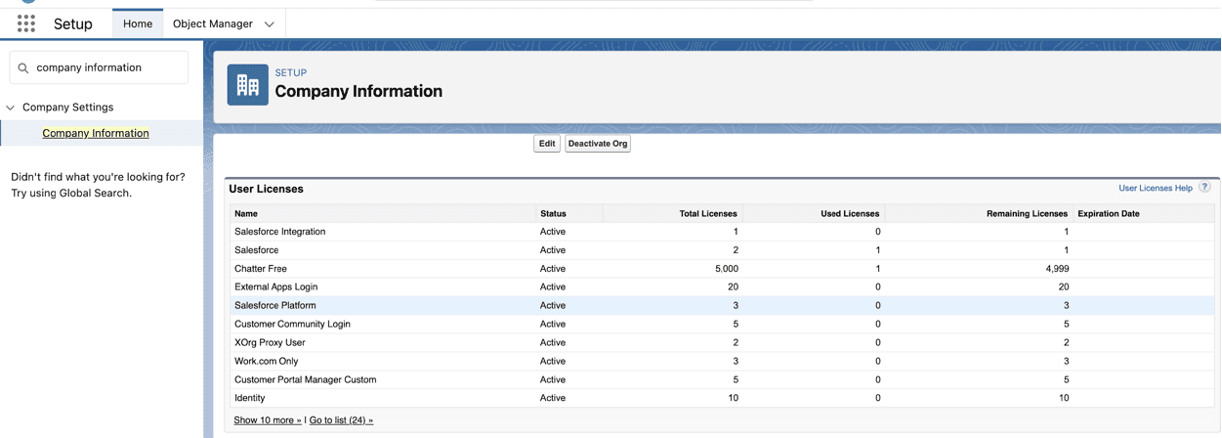The image size is (1222, 438).
Task: Select Company Information in the sidebar
Action: (x=95, y=133)
